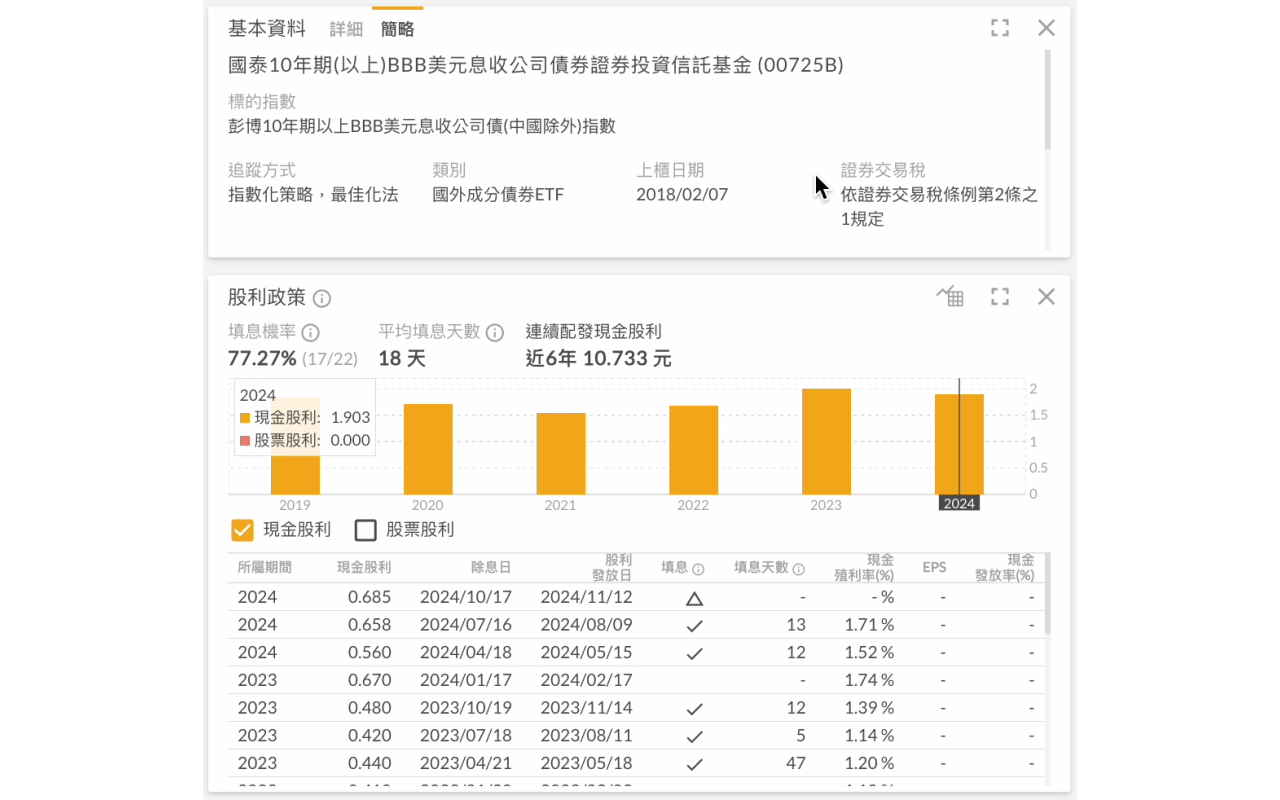
Task: Click the fund name 國泰10年期(以上)BBB link
Action: pyautogui.click(x=535, y=66)
